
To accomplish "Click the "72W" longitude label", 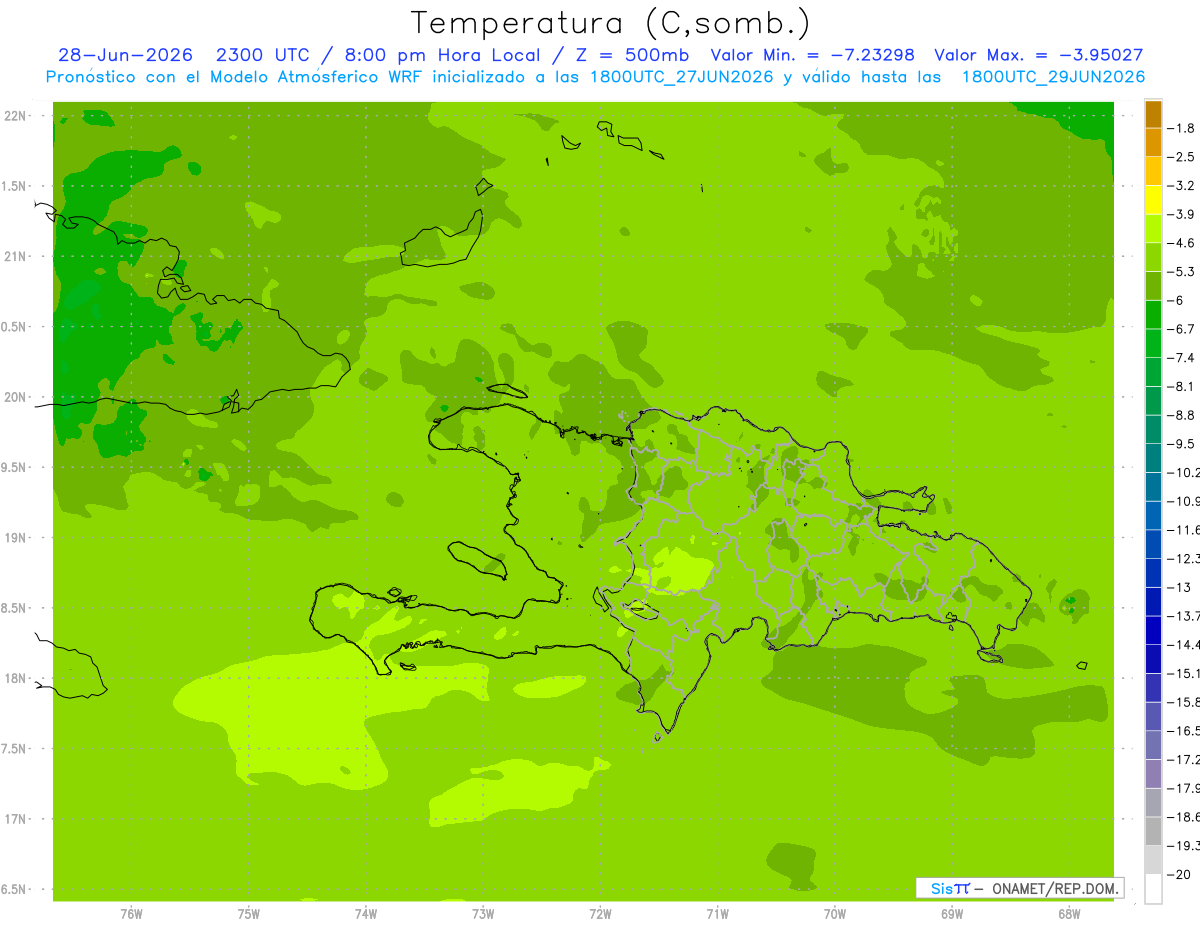I will [600, 914].
